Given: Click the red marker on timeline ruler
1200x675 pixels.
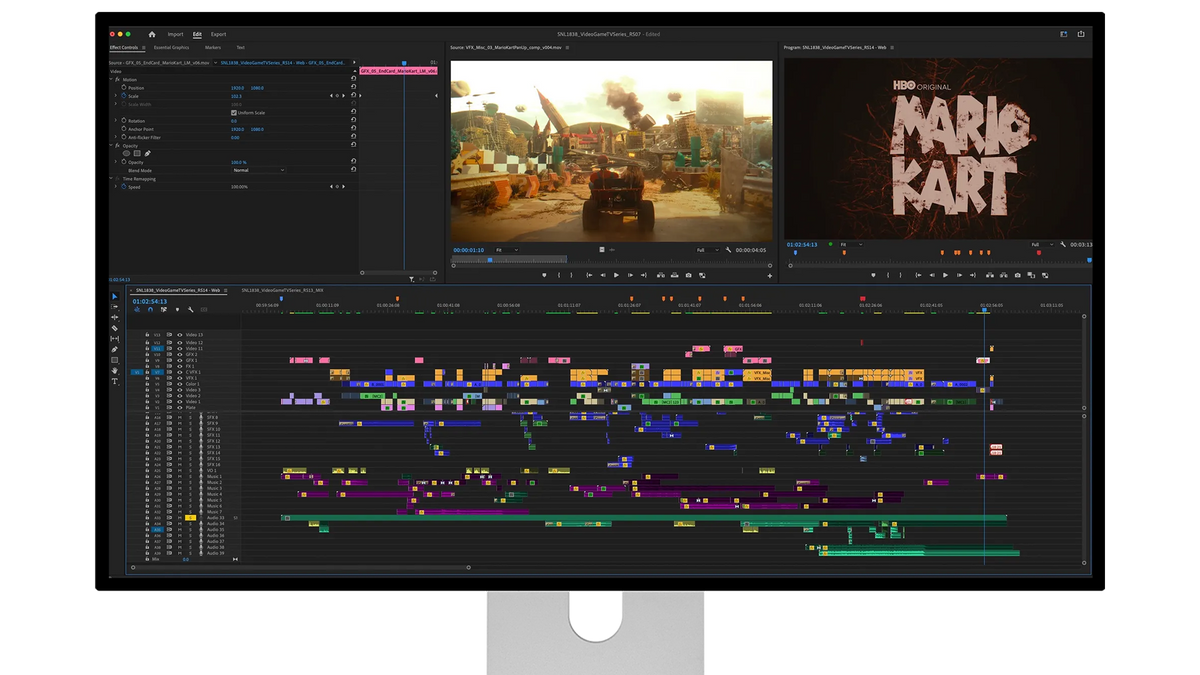Looking at the screenshot, I should 863,298.
